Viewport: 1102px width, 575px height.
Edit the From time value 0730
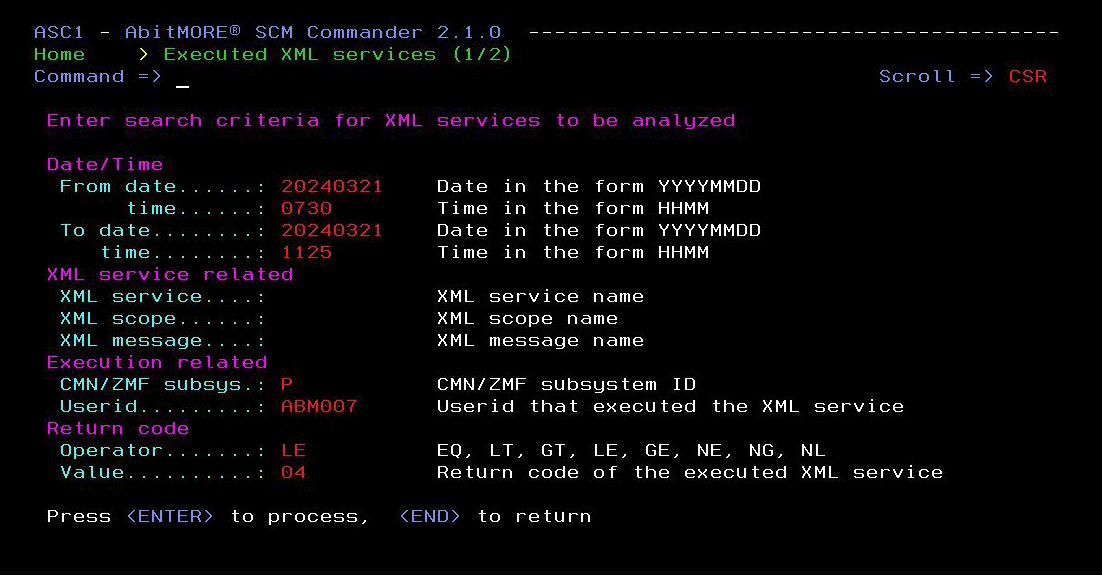(x=306, y=209)
